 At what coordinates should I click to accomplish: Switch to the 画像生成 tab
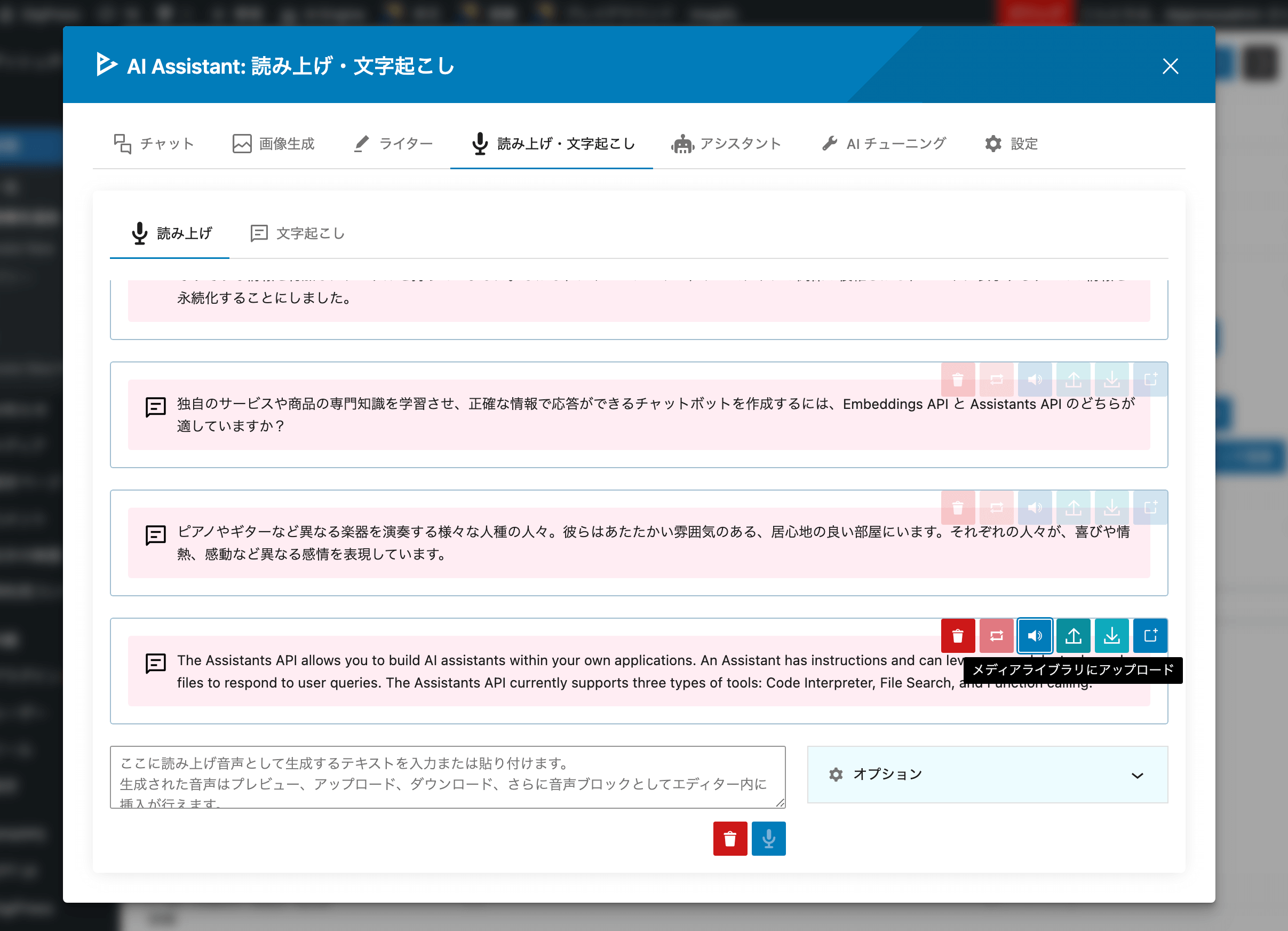coord(274,144)
